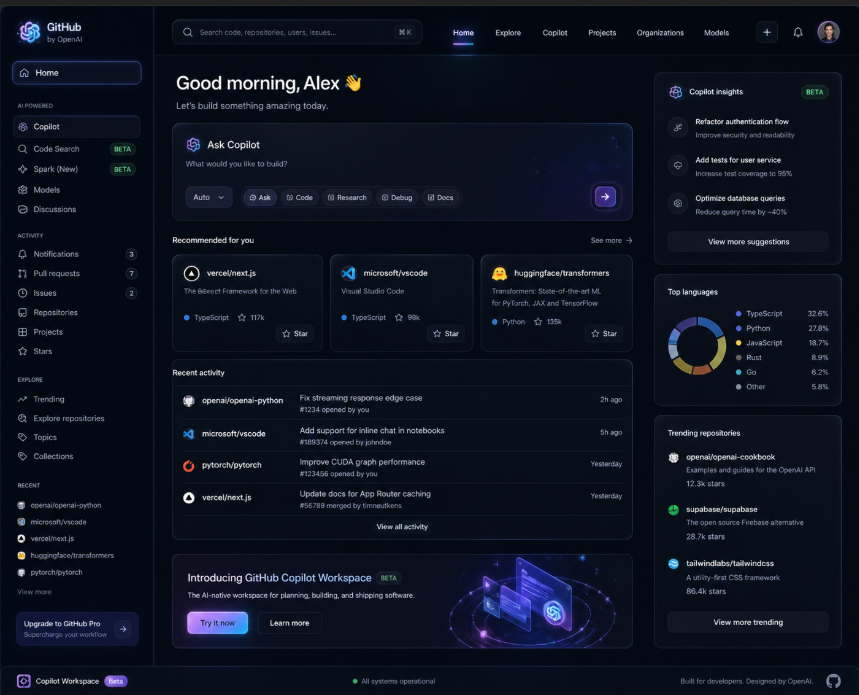Switch to the Home tab
Screen dimensions: 859x695
click(463, 33)
